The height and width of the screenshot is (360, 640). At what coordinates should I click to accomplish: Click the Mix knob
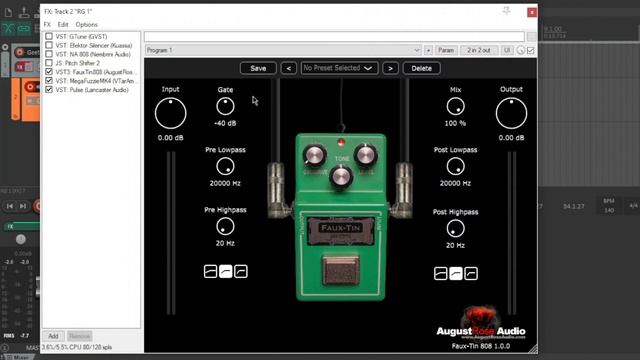(x=456, y=107)
